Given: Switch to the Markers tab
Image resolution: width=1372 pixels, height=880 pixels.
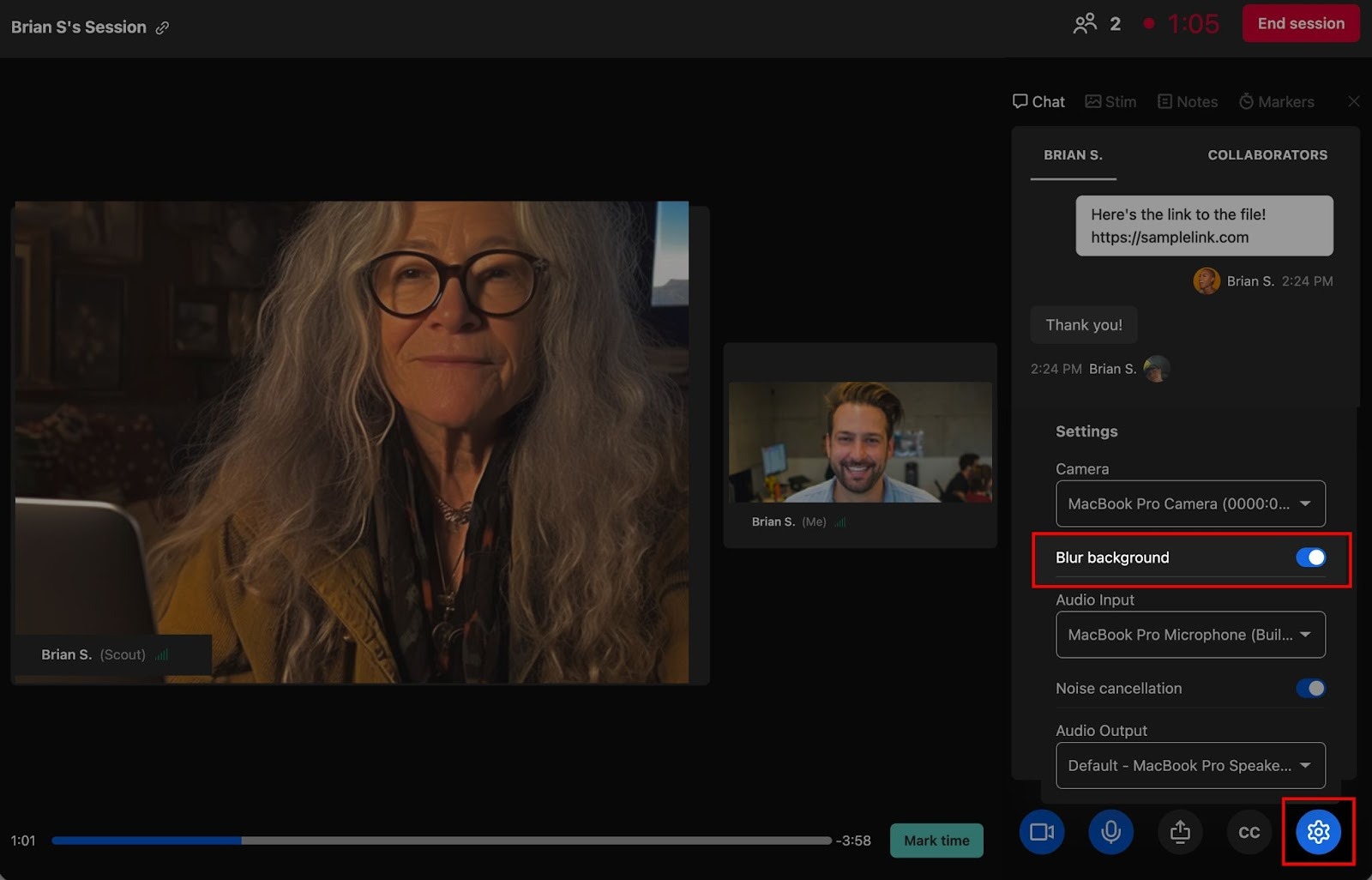Looking at the screenshot, I should coord(1276,102).
